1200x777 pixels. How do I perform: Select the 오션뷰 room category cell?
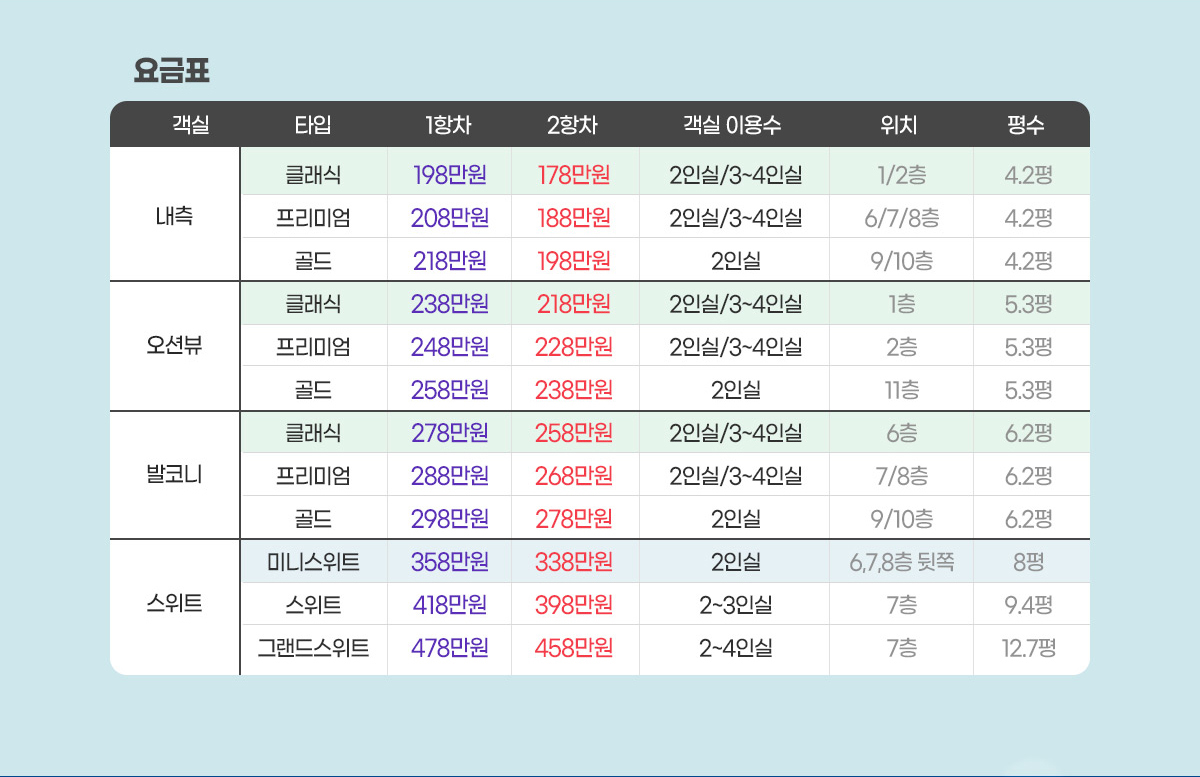click(x=174, y=347)
